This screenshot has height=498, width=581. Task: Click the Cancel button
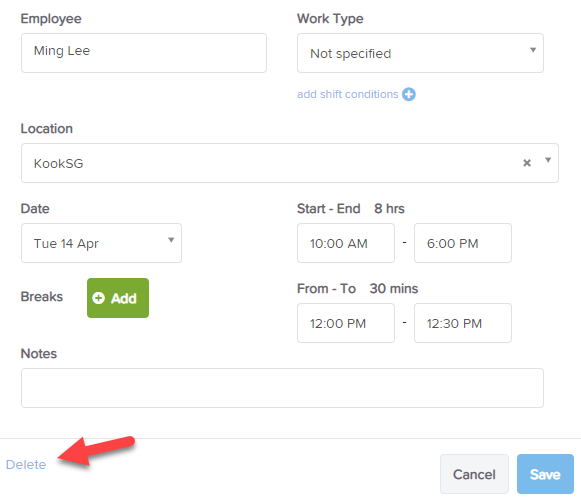[474, 474]
